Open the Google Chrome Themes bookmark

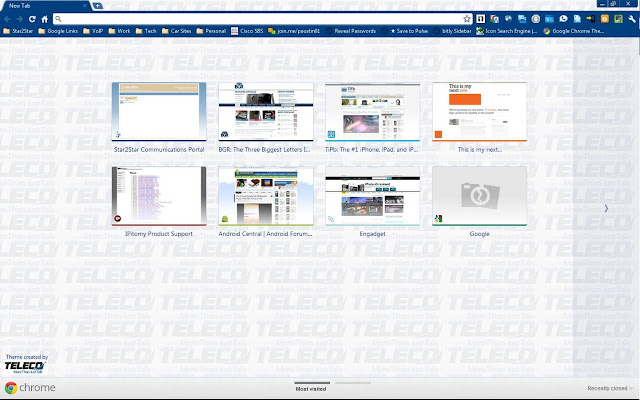tap(574, 31)
